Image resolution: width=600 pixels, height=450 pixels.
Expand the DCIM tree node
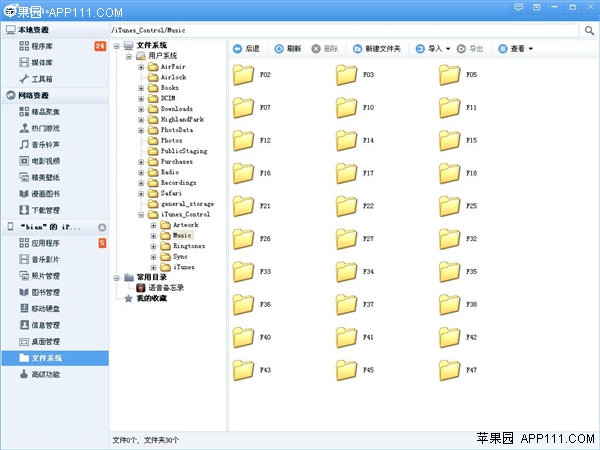(x=141, y=98)
